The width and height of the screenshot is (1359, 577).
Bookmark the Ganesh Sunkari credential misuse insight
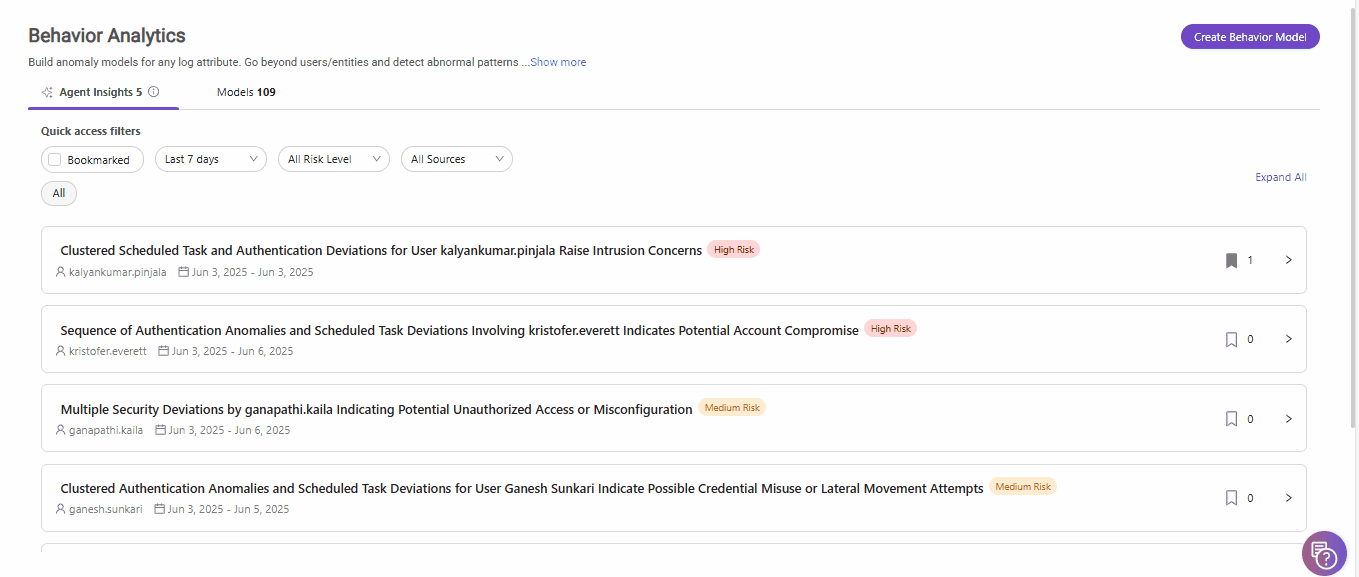[1231, 498]
